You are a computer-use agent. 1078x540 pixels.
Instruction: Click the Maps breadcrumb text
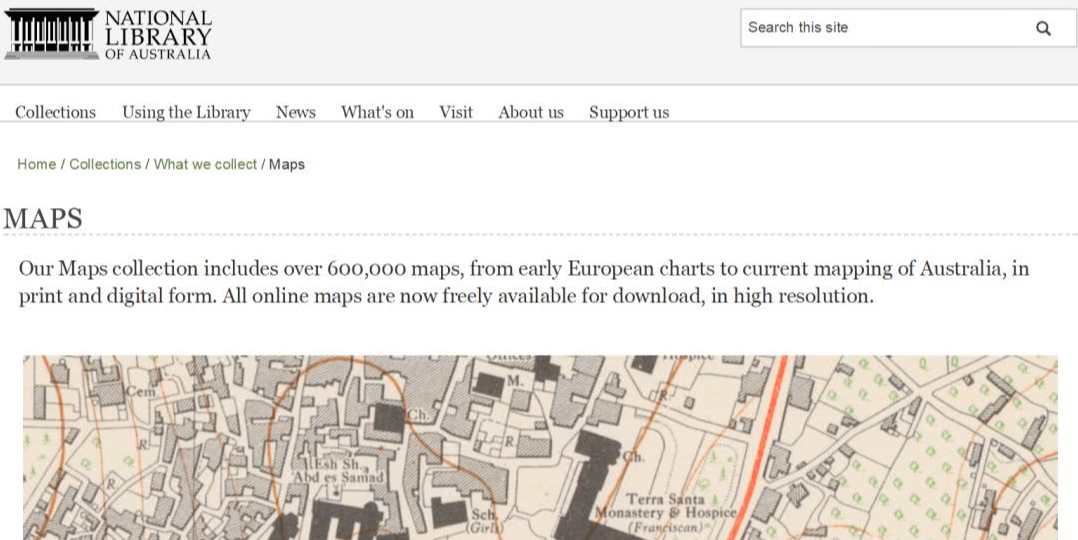tap(287, 164)
